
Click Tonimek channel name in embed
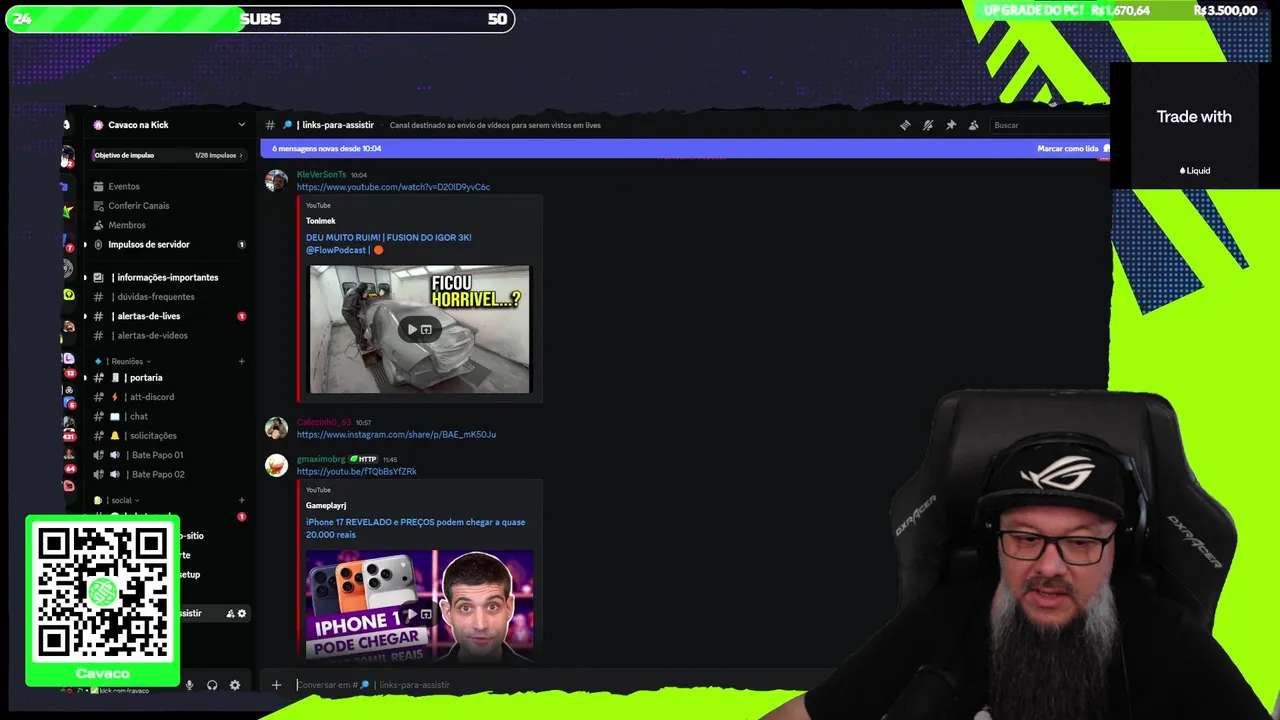[x=320, y=221]
